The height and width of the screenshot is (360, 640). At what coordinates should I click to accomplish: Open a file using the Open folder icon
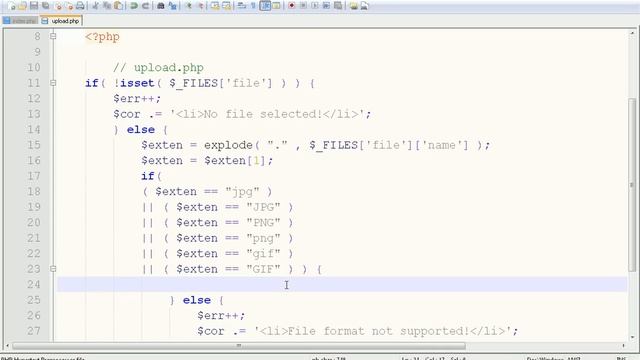(22, 6)
